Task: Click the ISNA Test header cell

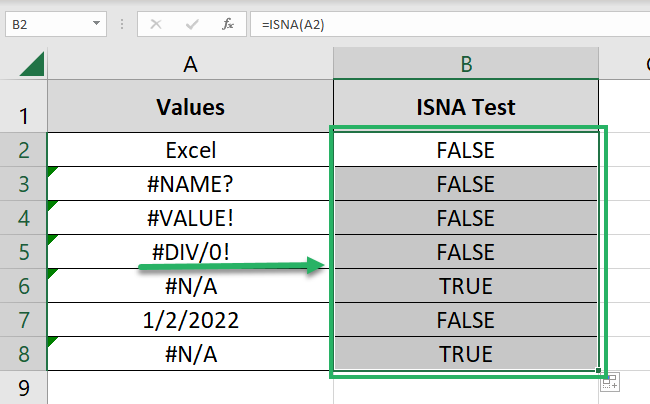Action: click(x=465, y=107)
